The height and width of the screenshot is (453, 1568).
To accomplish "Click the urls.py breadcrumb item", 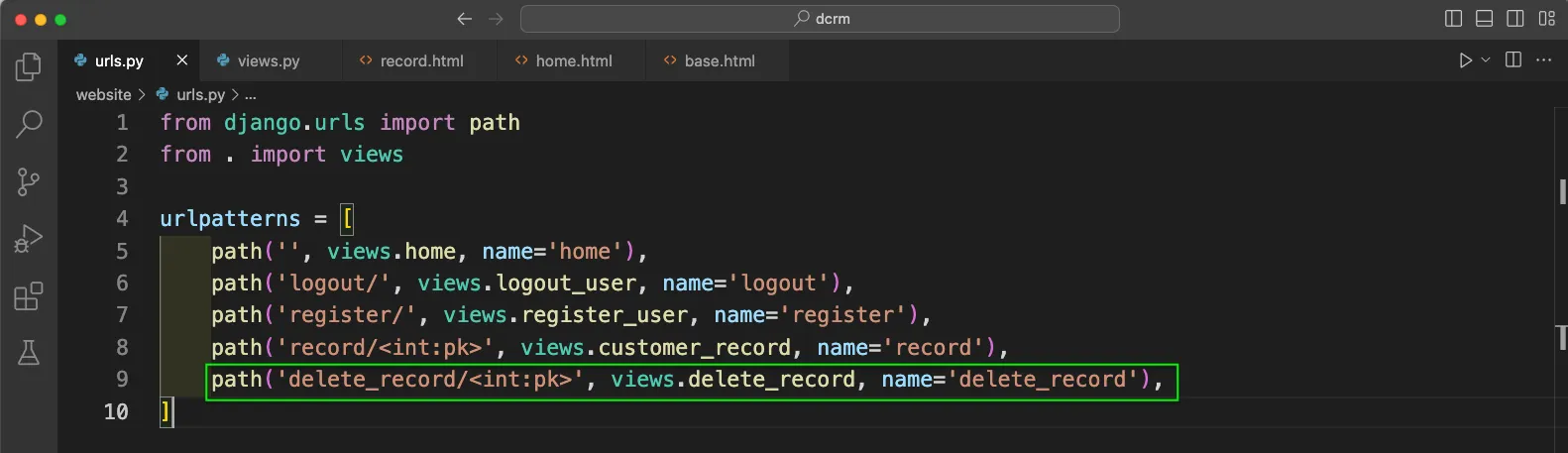I will [x=201, y=94].
